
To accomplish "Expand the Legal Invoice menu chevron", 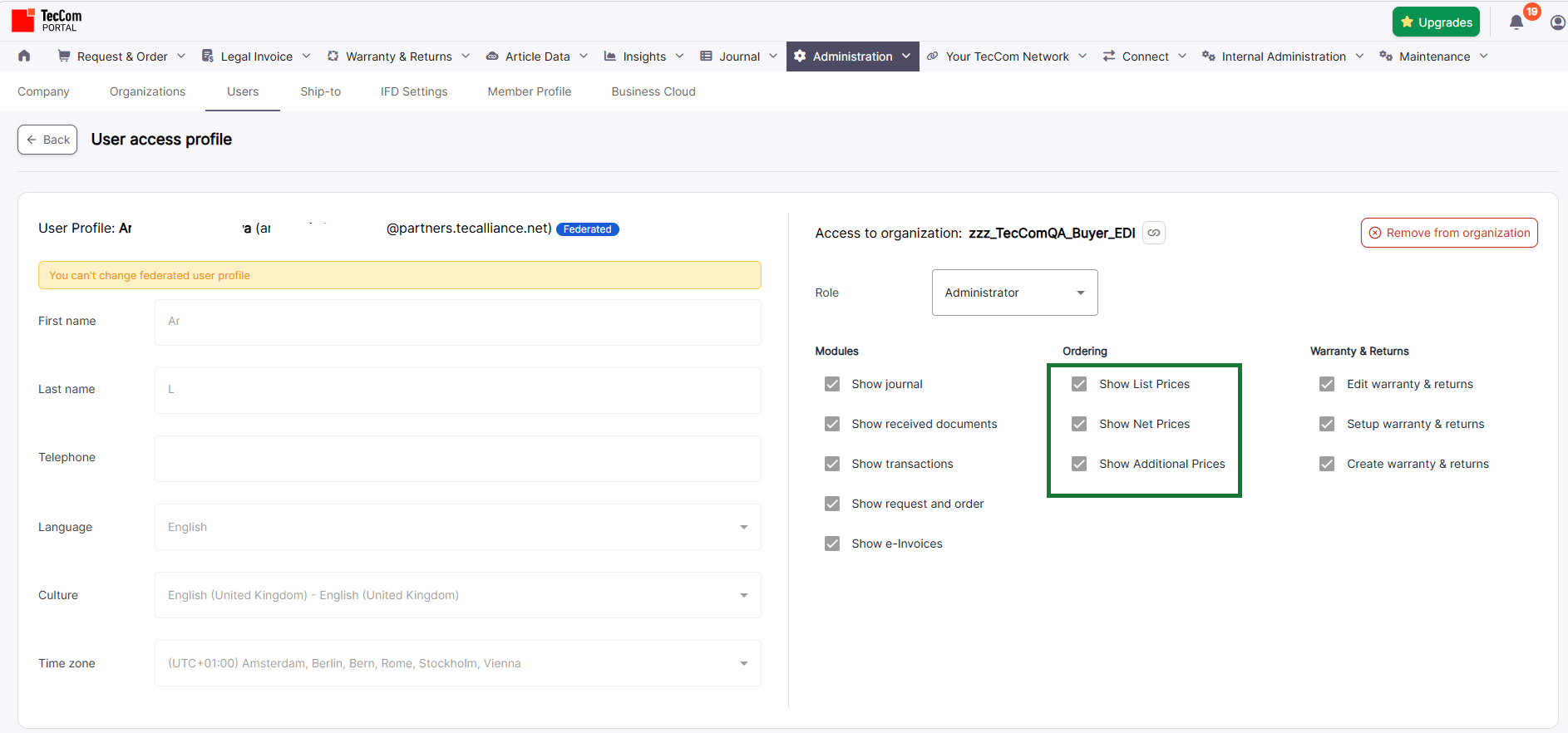I will tap(306, 56).
